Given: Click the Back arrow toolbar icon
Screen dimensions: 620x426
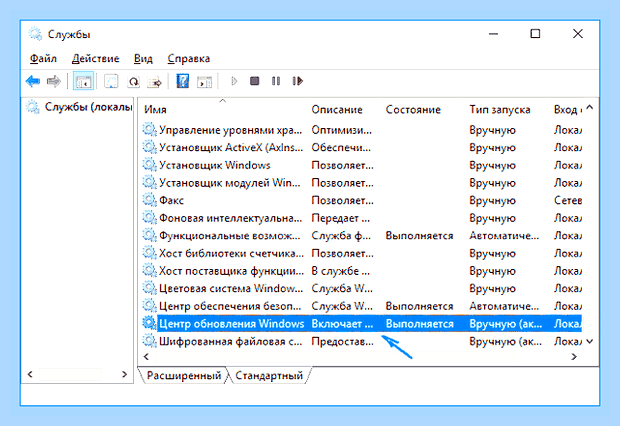Looking at the screenshot, I should point(33,81).
